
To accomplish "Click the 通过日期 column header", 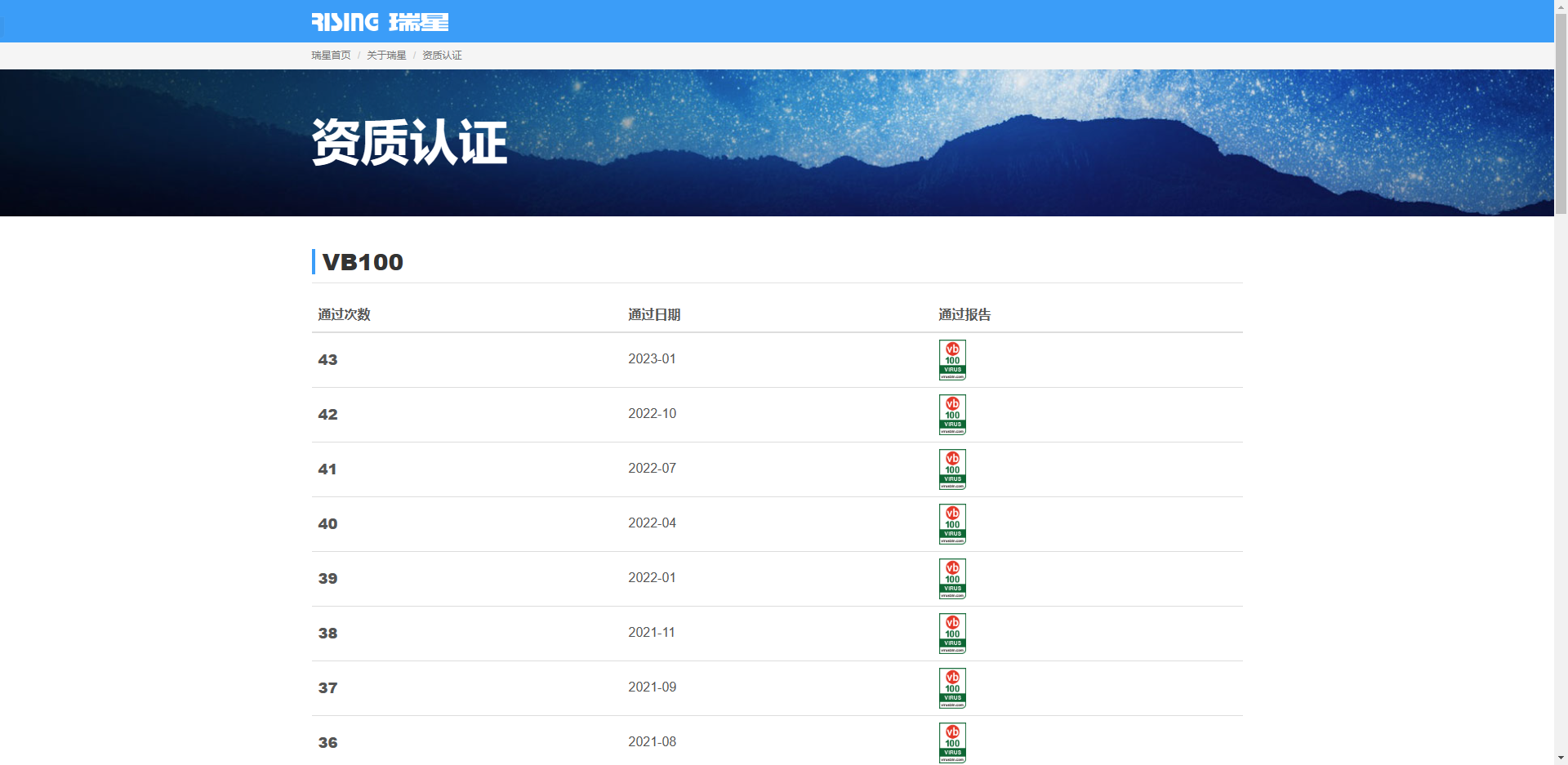I will pos(654,314).
